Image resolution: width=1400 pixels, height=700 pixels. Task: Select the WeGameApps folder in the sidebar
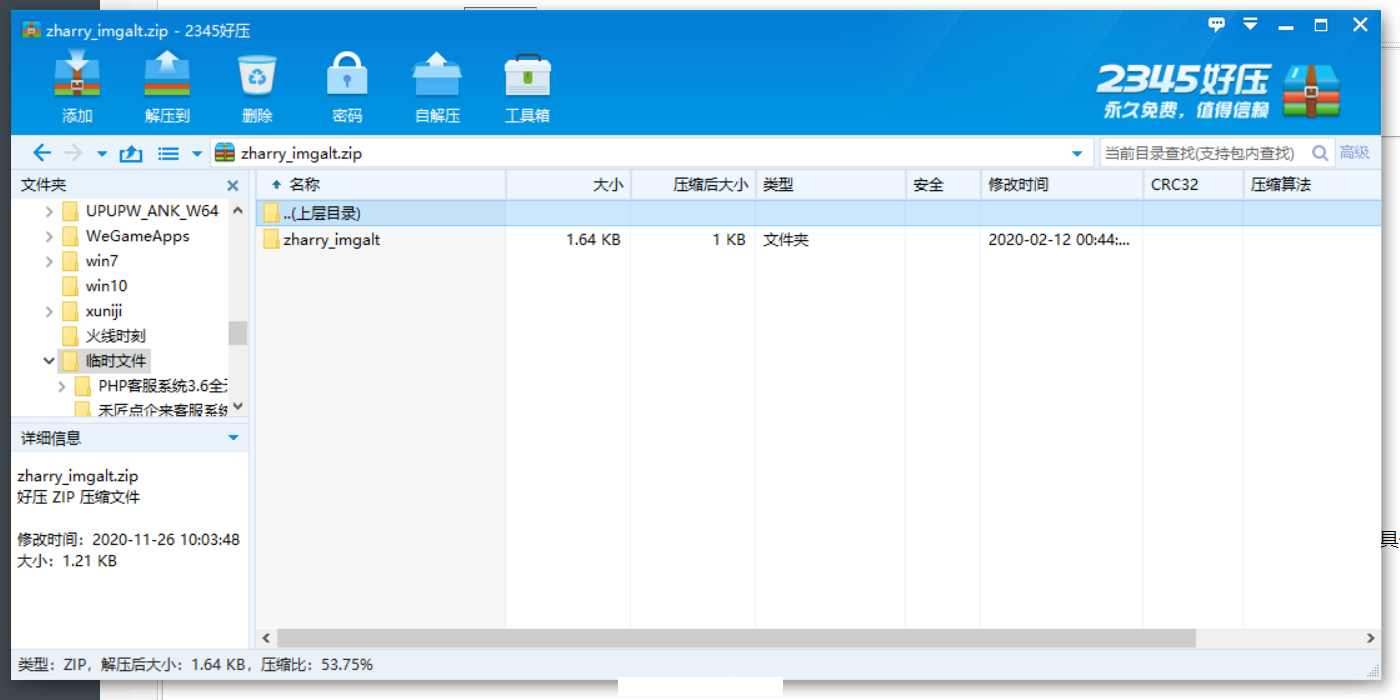tap(116, 236)
